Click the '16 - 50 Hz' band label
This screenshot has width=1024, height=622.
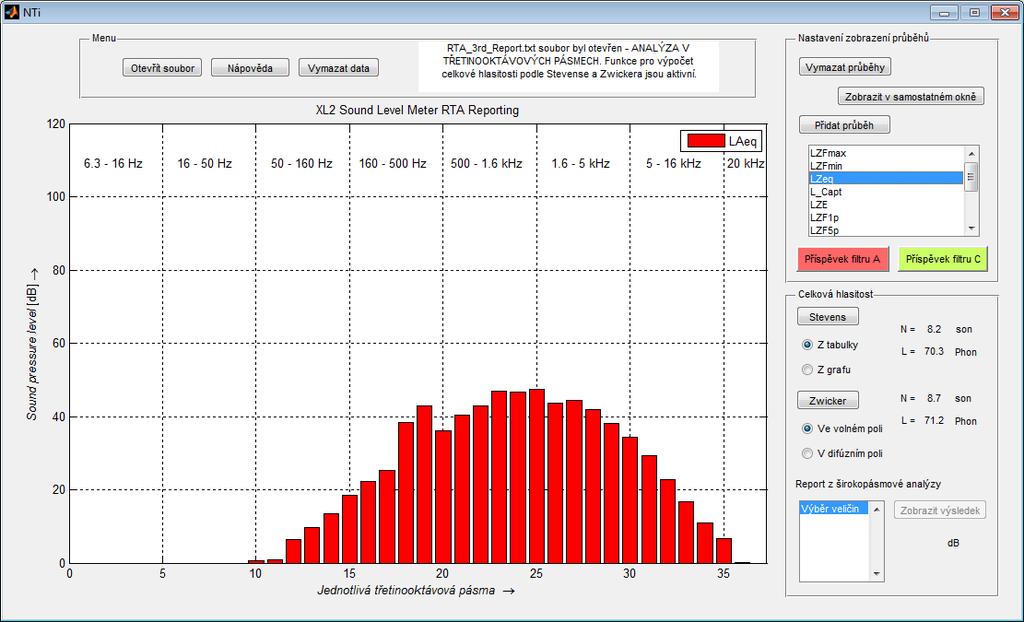pos(204,163)
